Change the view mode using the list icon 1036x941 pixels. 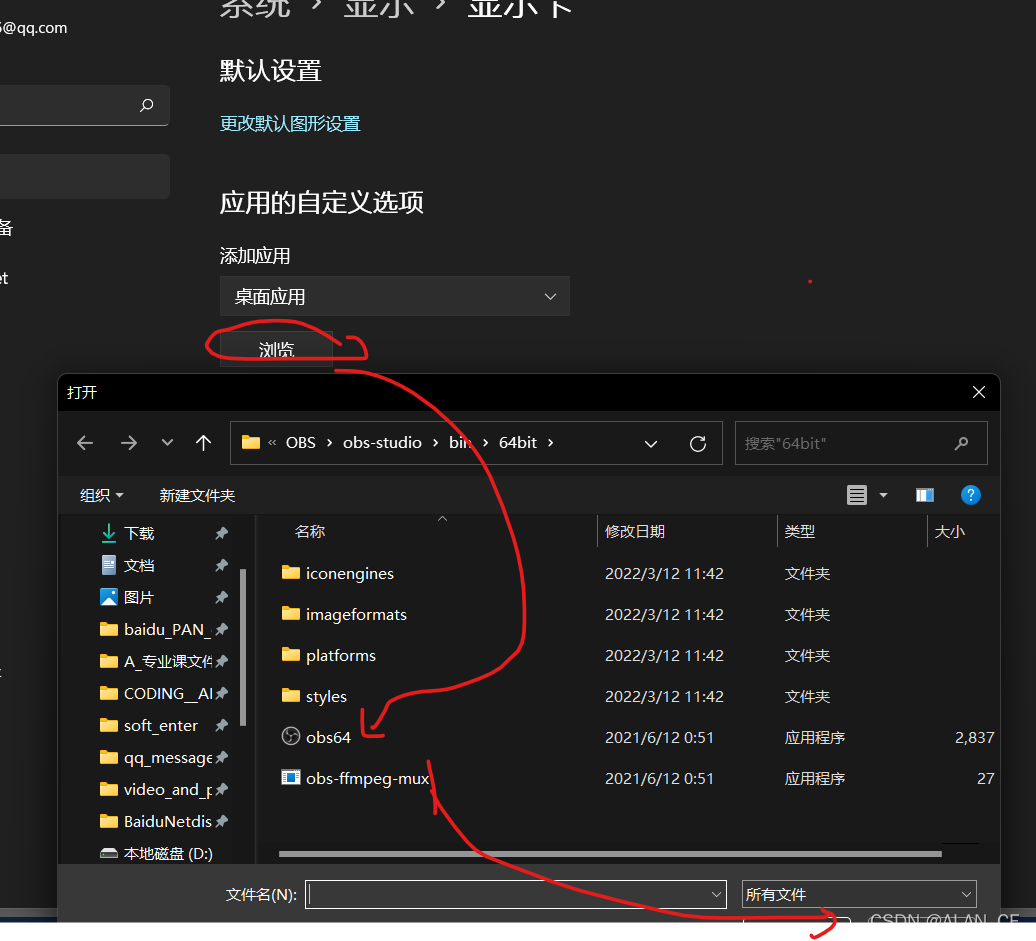(857, 494)
